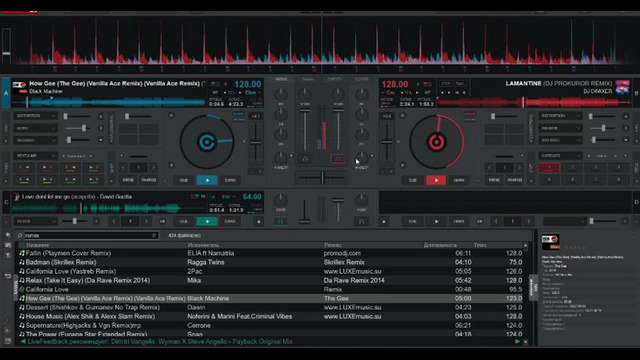Click the browser track list vertical scrollbar
Viewport: 640px width, 360px height.
point(526,293)
